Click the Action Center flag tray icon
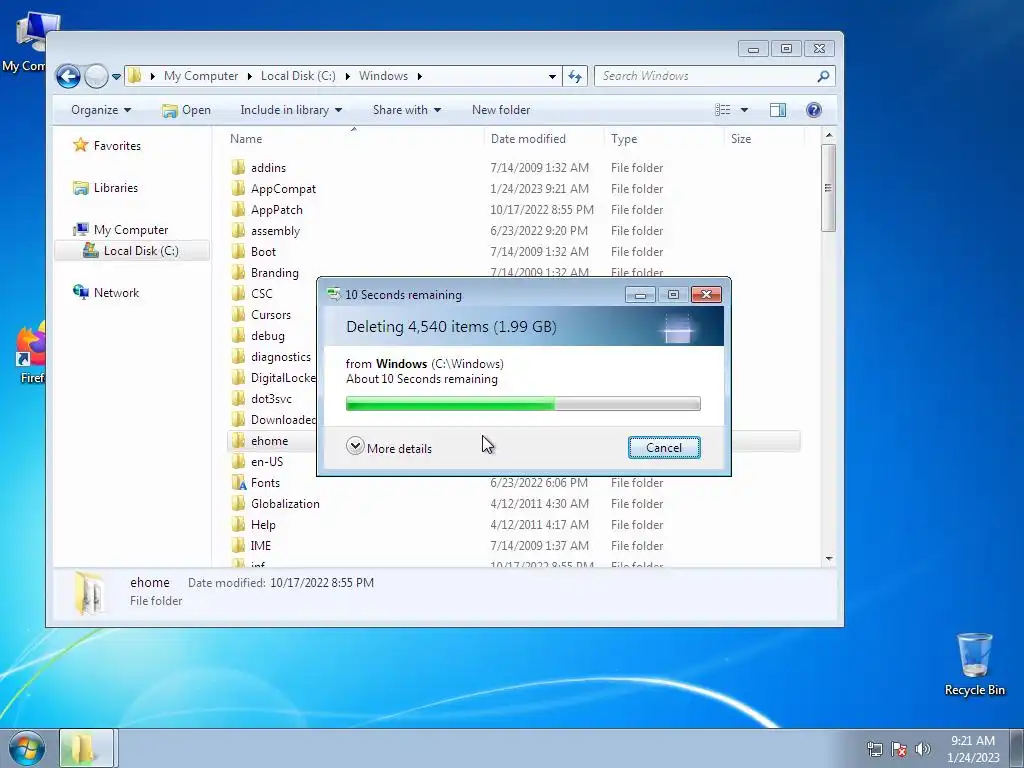 pyautogui.click(x=899, y=748)
